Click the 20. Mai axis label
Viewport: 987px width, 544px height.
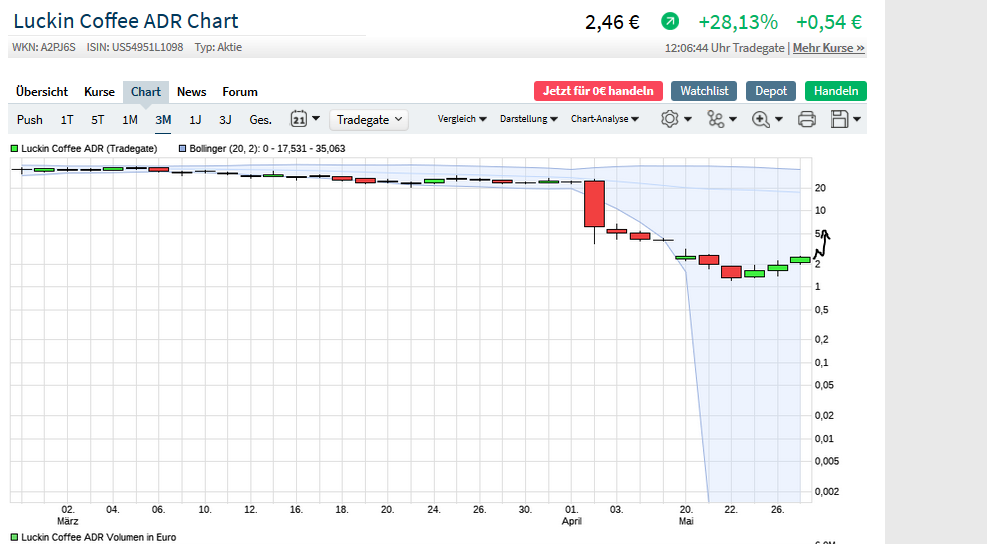point(686,515)
